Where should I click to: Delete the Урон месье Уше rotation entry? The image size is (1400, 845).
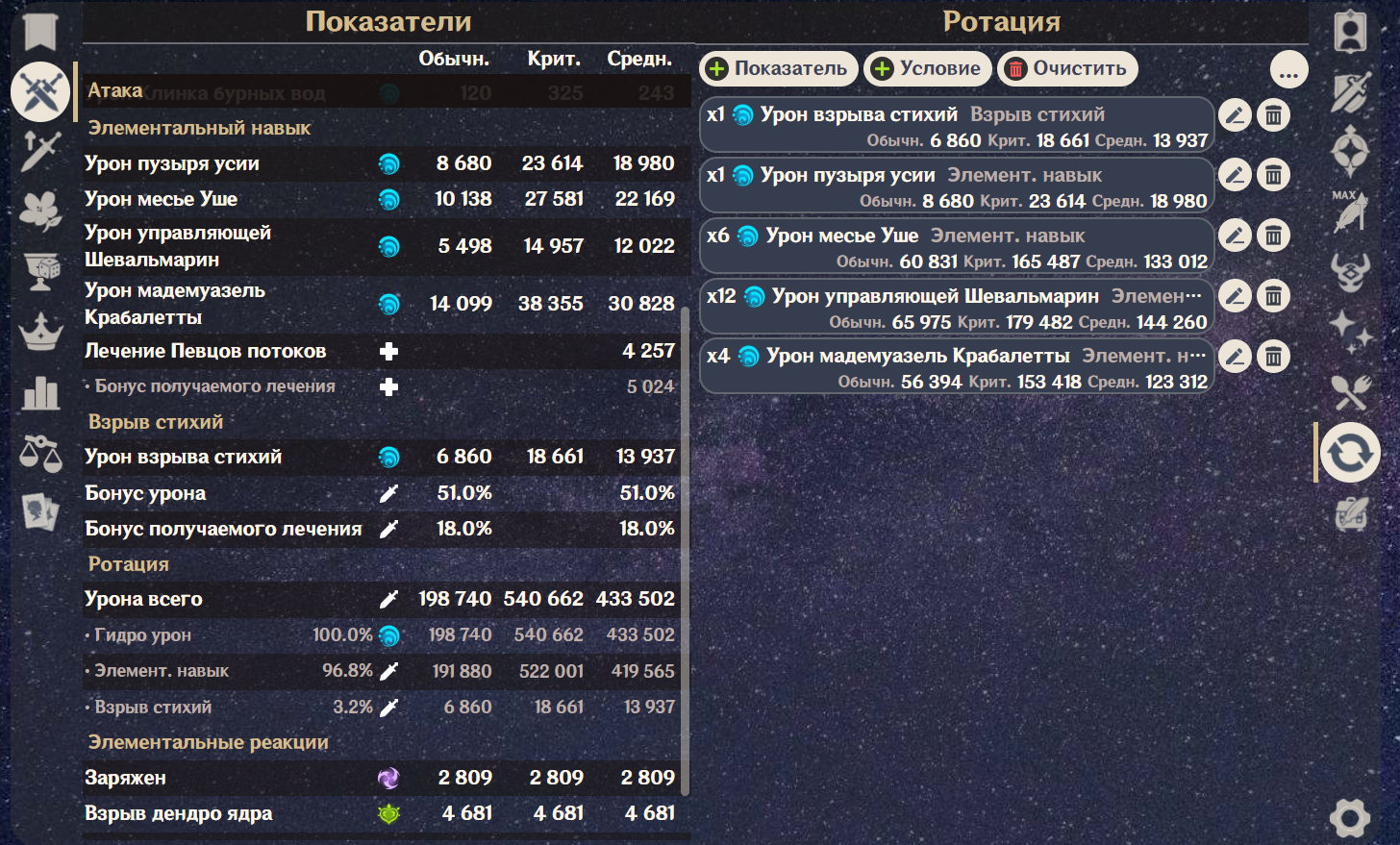tap(1273, 236)
